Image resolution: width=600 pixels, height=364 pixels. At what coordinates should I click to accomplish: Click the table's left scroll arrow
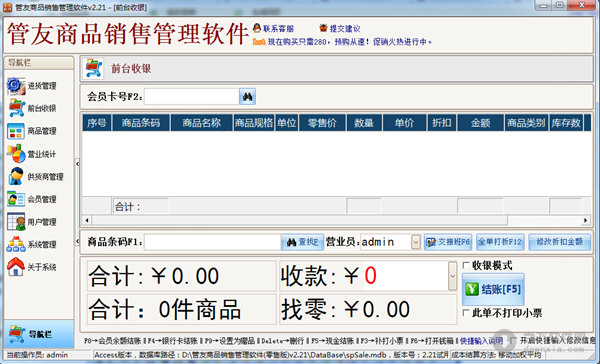tap(87, 220)
